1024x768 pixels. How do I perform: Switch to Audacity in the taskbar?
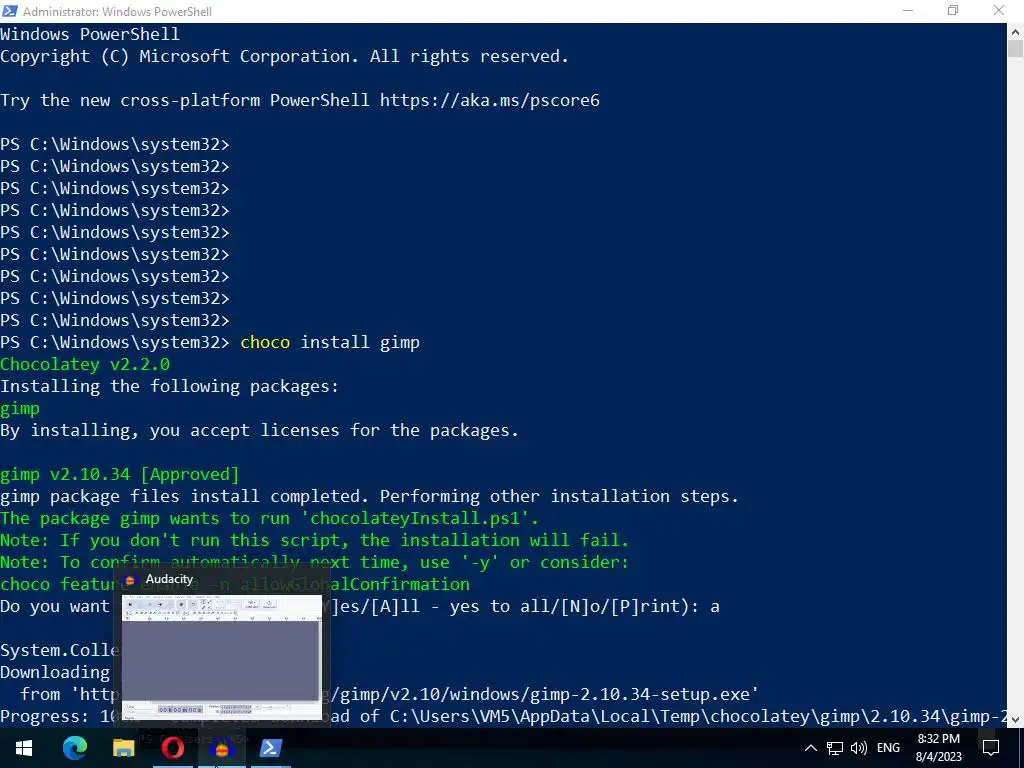(x=221, y=748)
